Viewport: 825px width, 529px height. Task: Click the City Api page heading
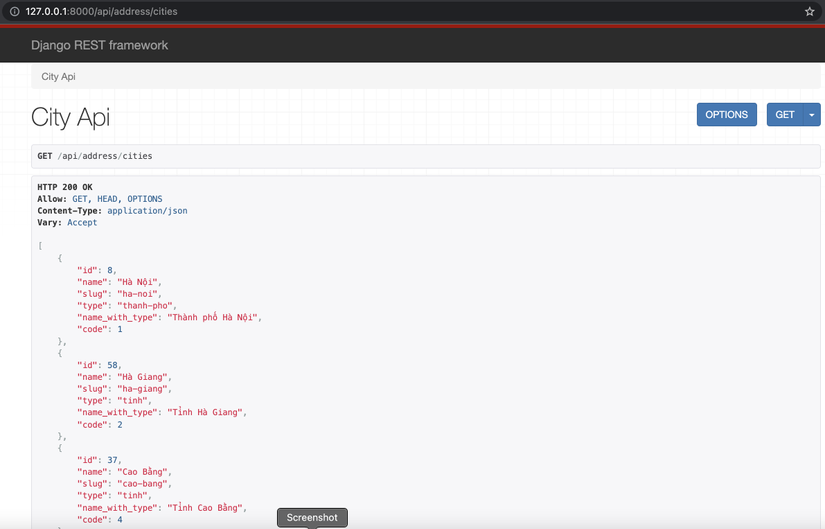pos(70,117)
